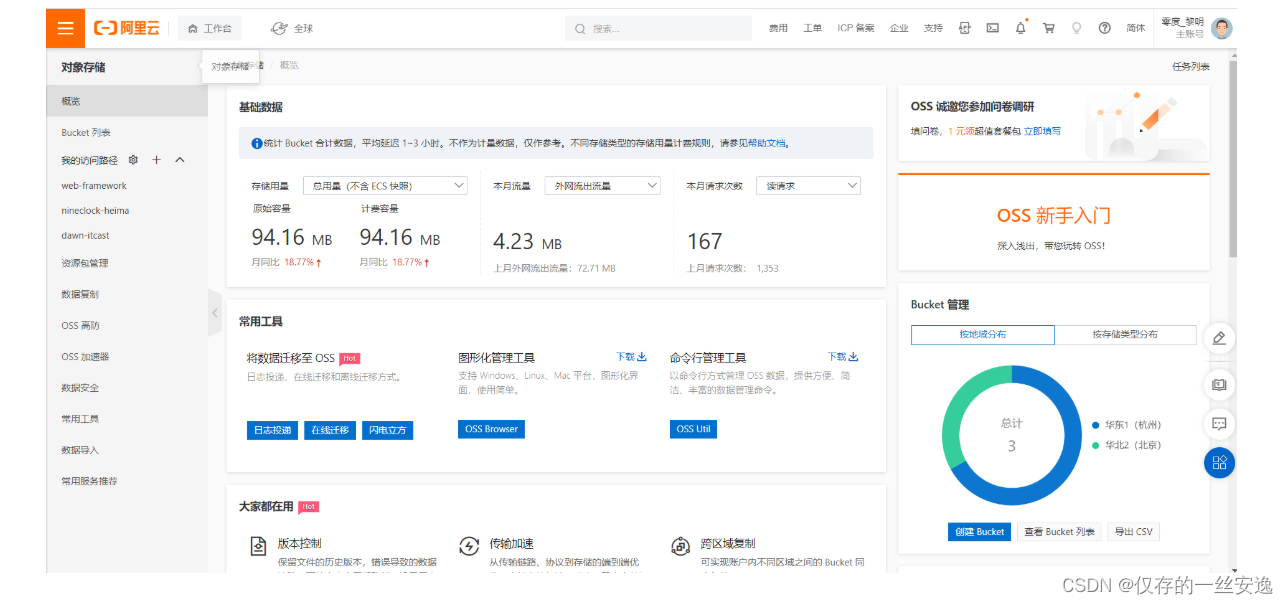Open the orange hamburger menu
Viewport: 1288px width, 604px height.
[65, 28]
